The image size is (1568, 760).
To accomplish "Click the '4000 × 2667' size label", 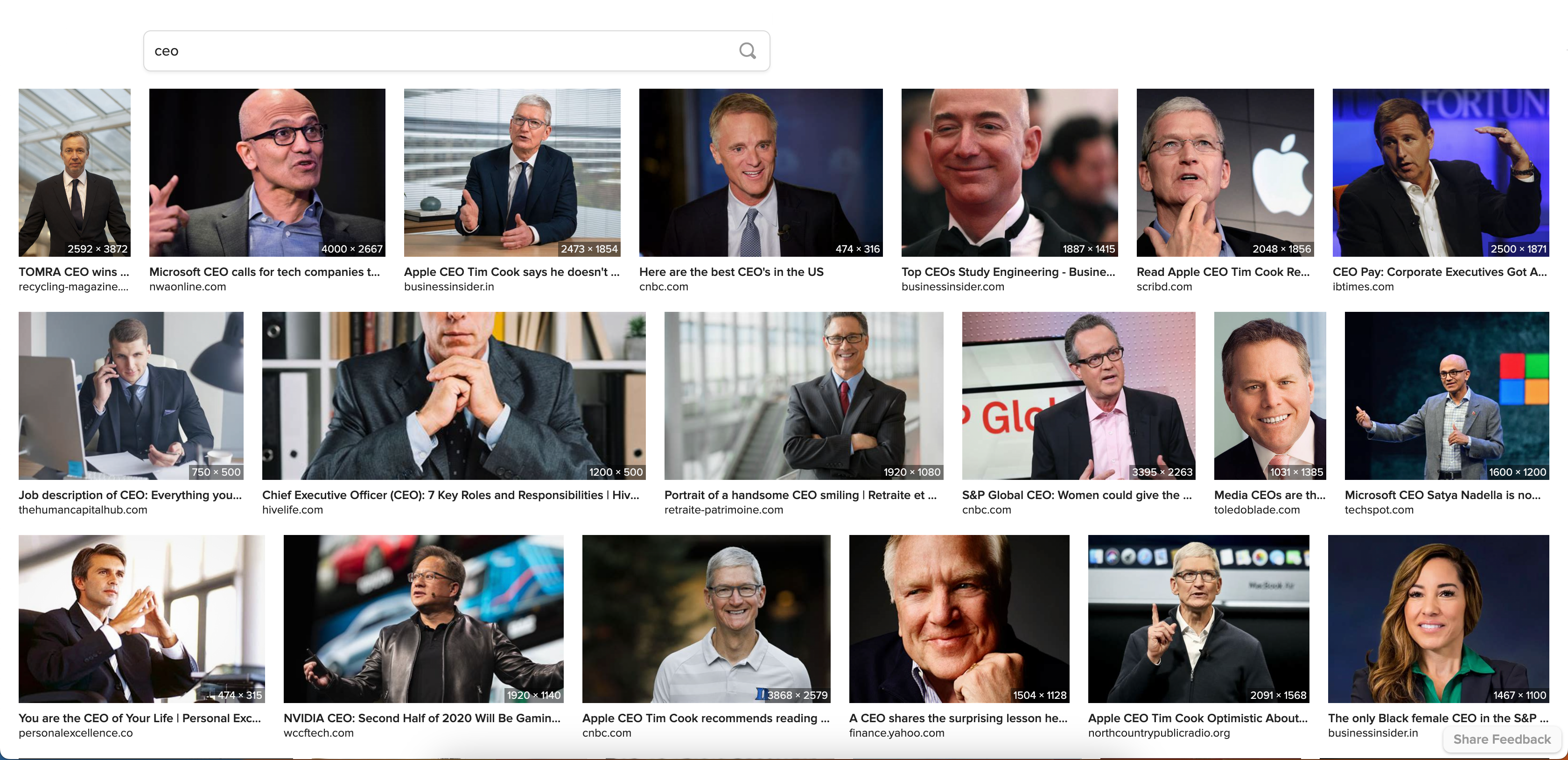I will tap(352, 248).
